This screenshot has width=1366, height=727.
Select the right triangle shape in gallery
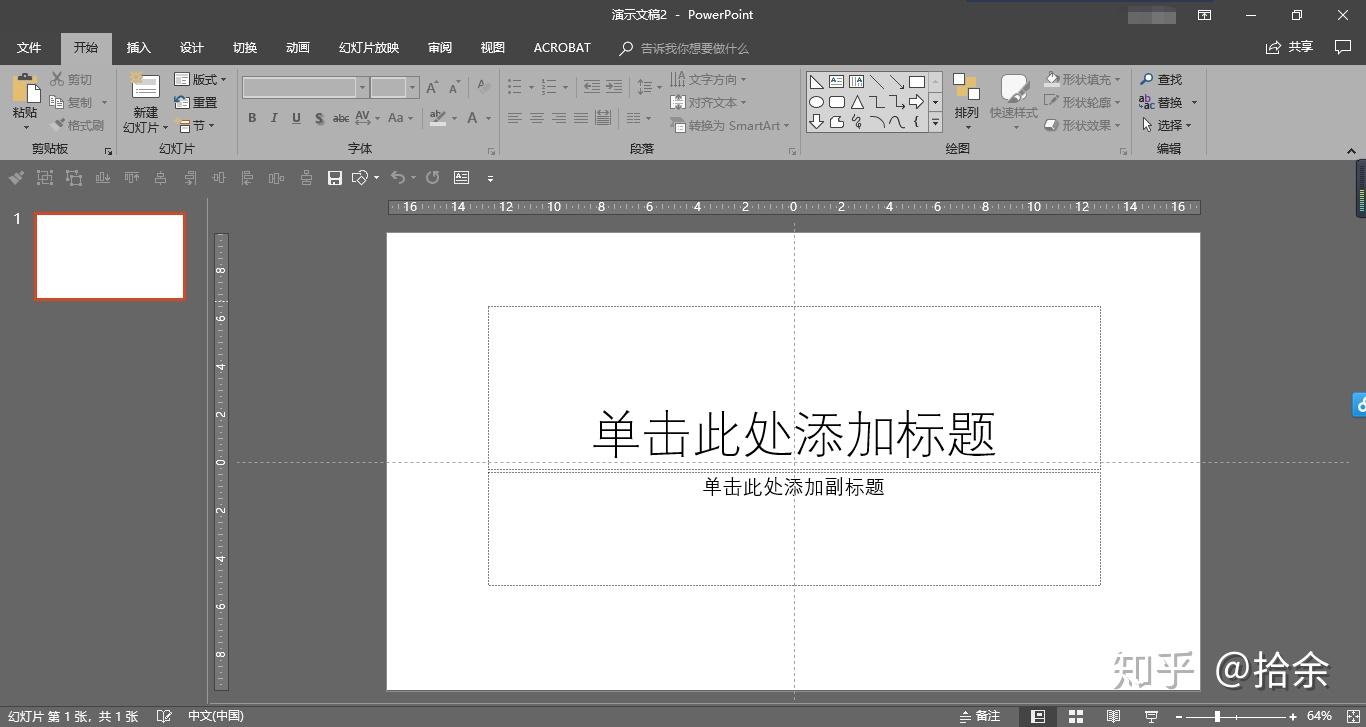(817, 82)
